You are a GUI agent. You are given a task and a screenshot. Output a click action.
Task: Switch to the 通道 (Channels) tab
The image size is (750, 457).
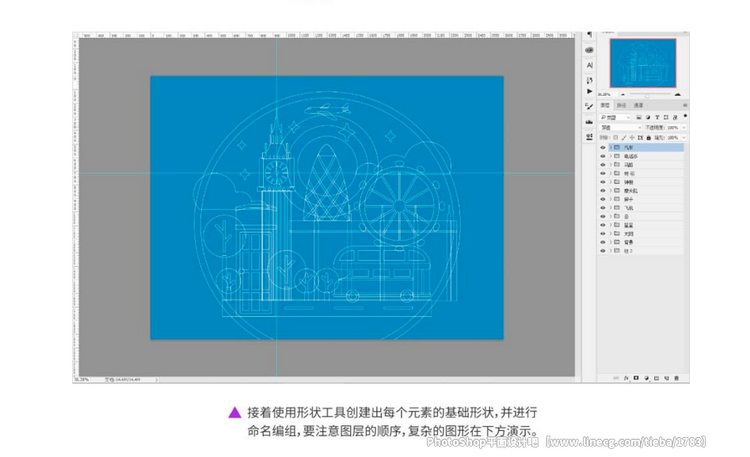coord(639,105)
